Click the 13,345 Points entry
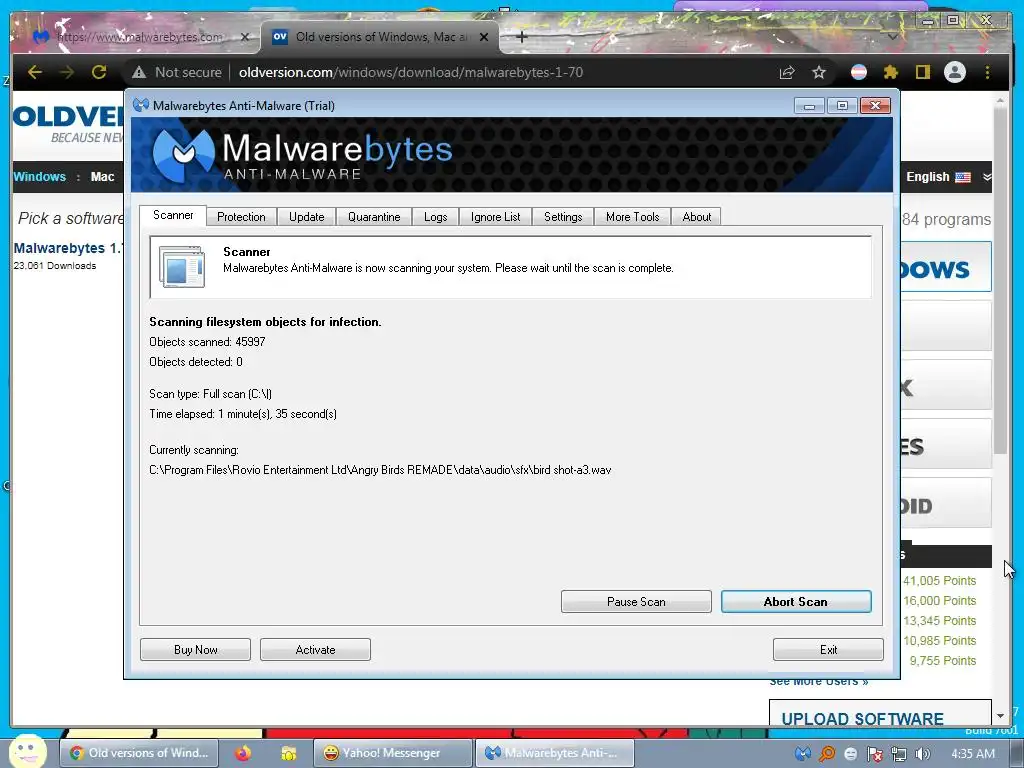 (x=939, y=620)
